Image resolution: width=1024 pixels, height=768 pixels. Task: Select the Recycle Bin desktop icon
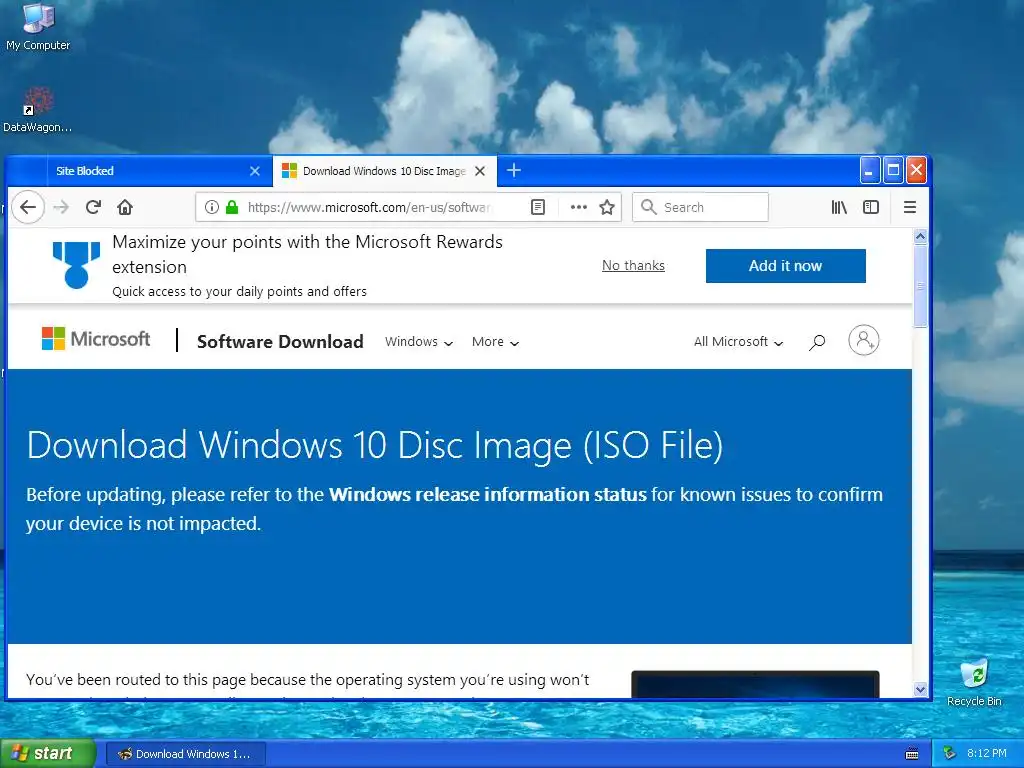tap(974, 683)
